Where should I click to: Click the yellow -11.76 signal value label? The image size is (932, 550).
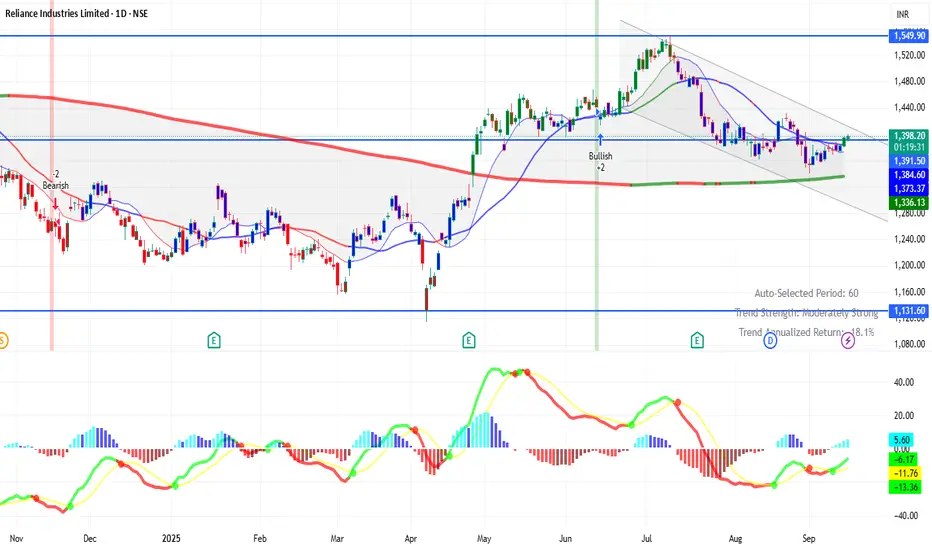(x=905, y=473)
